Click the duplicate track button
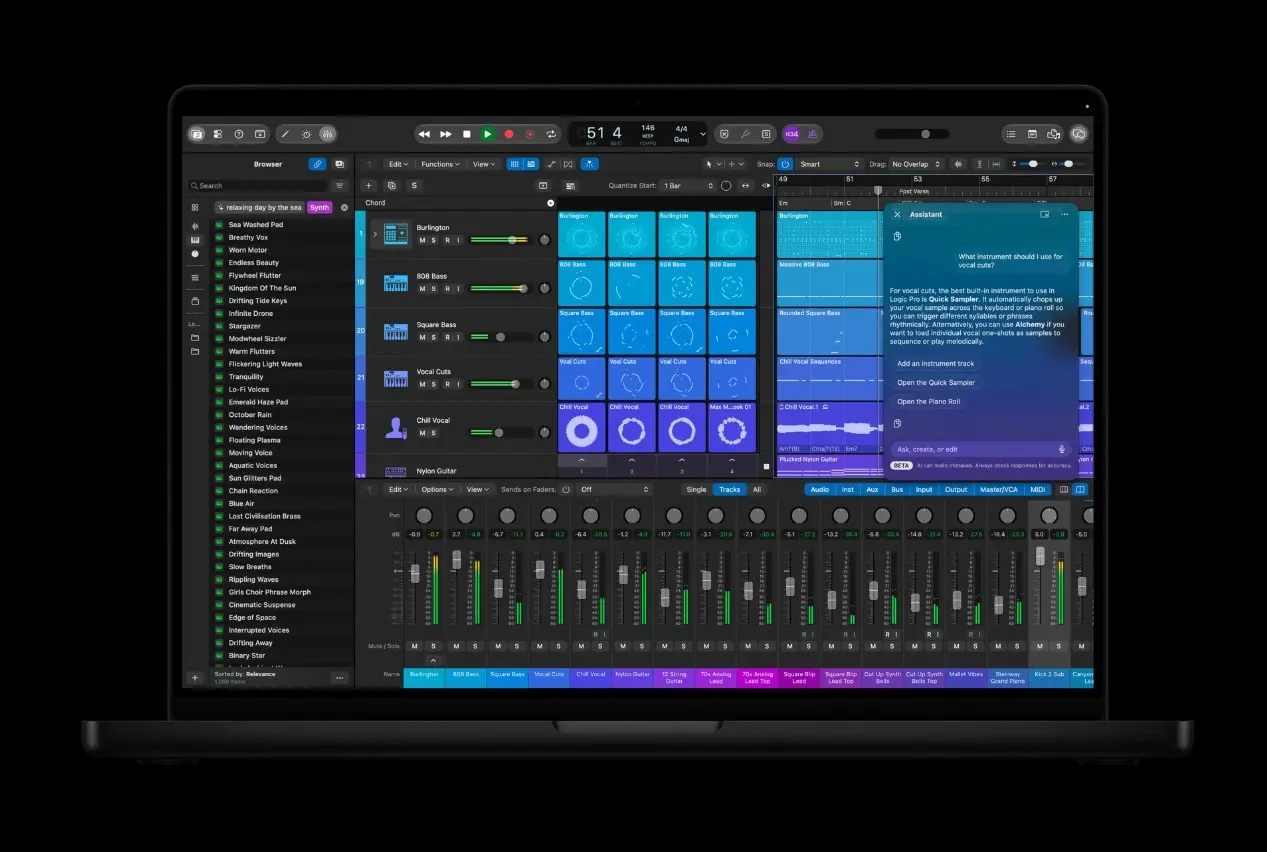Screen dimensions: 1267x852 click(391, 186)
